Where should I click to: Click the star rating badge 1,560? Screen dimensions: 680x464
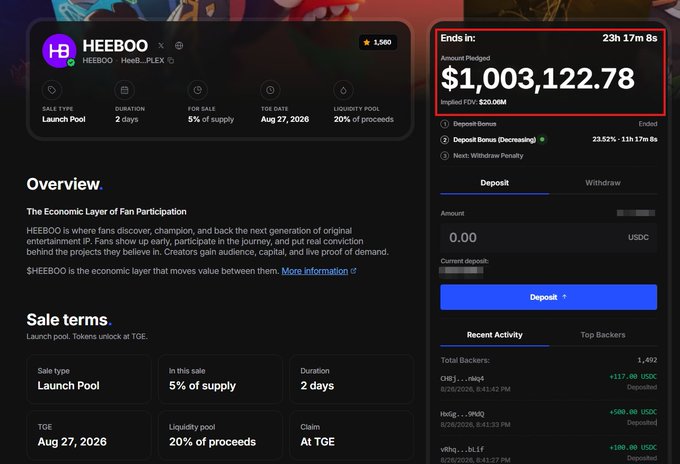tap(378, 42)
